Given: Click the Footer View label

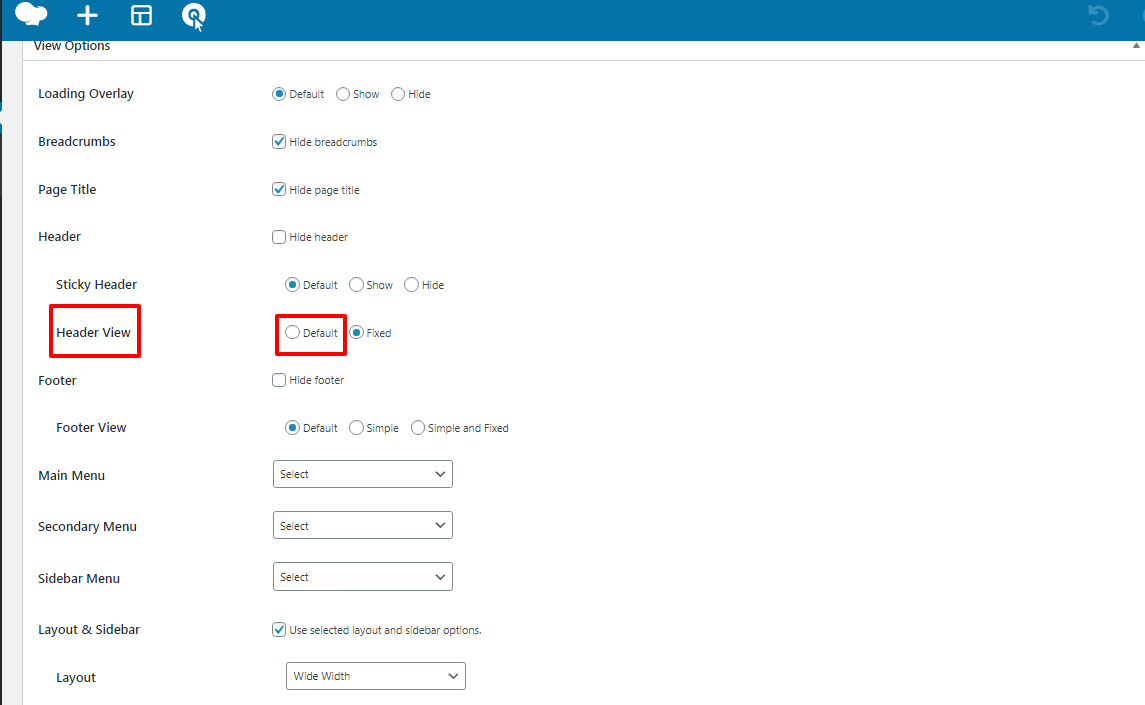Looking at the screenshot, I should [91, 428].
